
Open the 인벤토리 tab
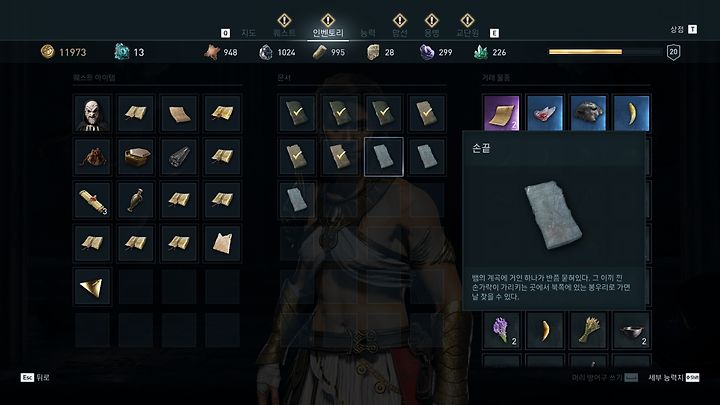328,33
